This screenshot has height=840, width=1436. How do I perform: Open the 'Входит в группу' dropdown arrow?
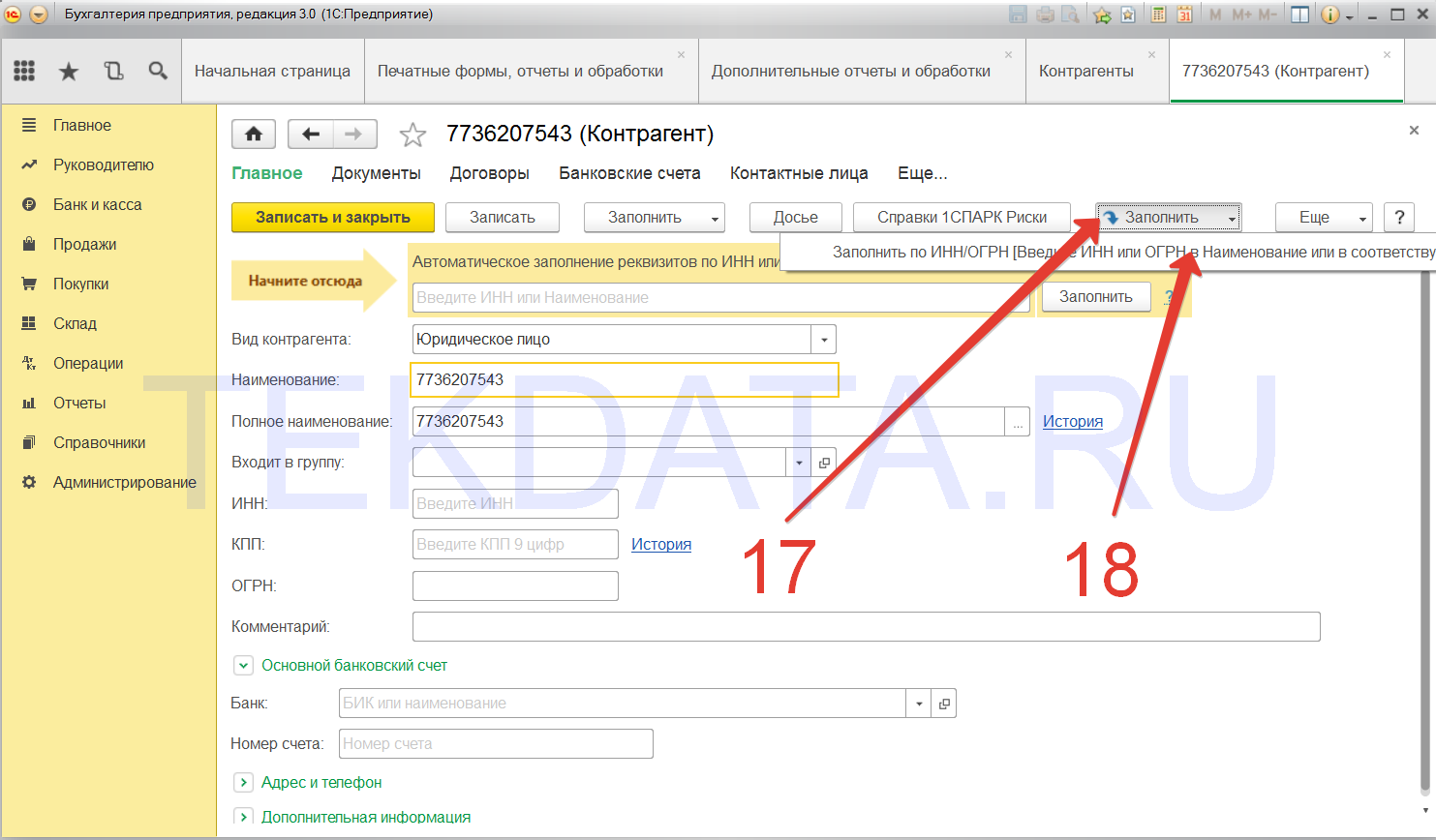click(x=799, y=463)
